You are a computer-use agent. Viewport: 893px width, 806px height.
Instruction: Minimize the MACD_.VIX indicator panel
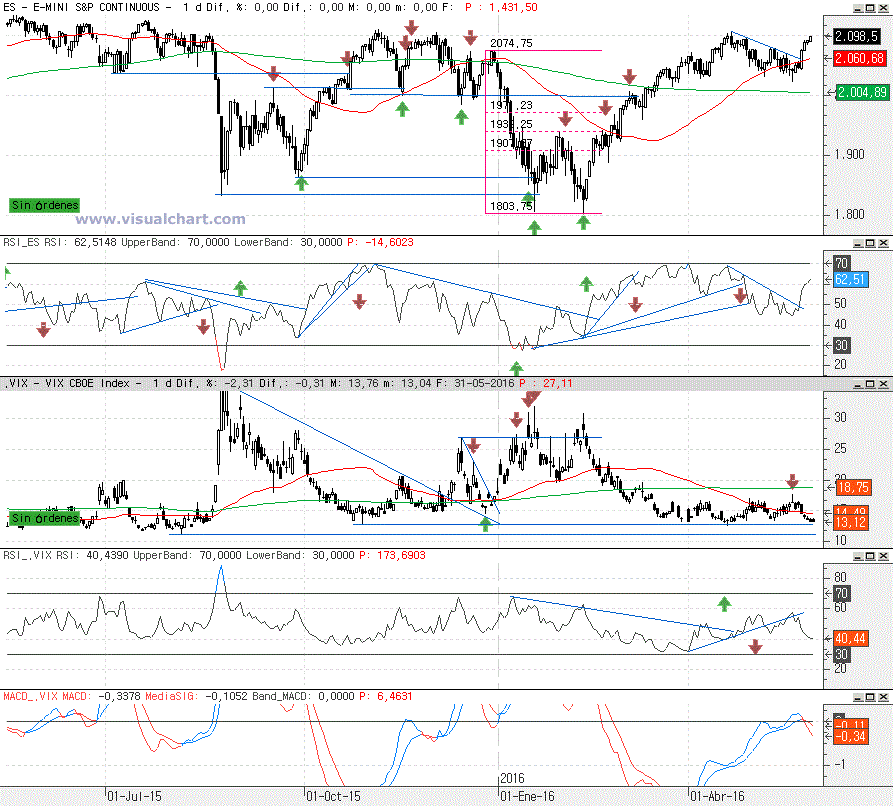click(858, 697)
